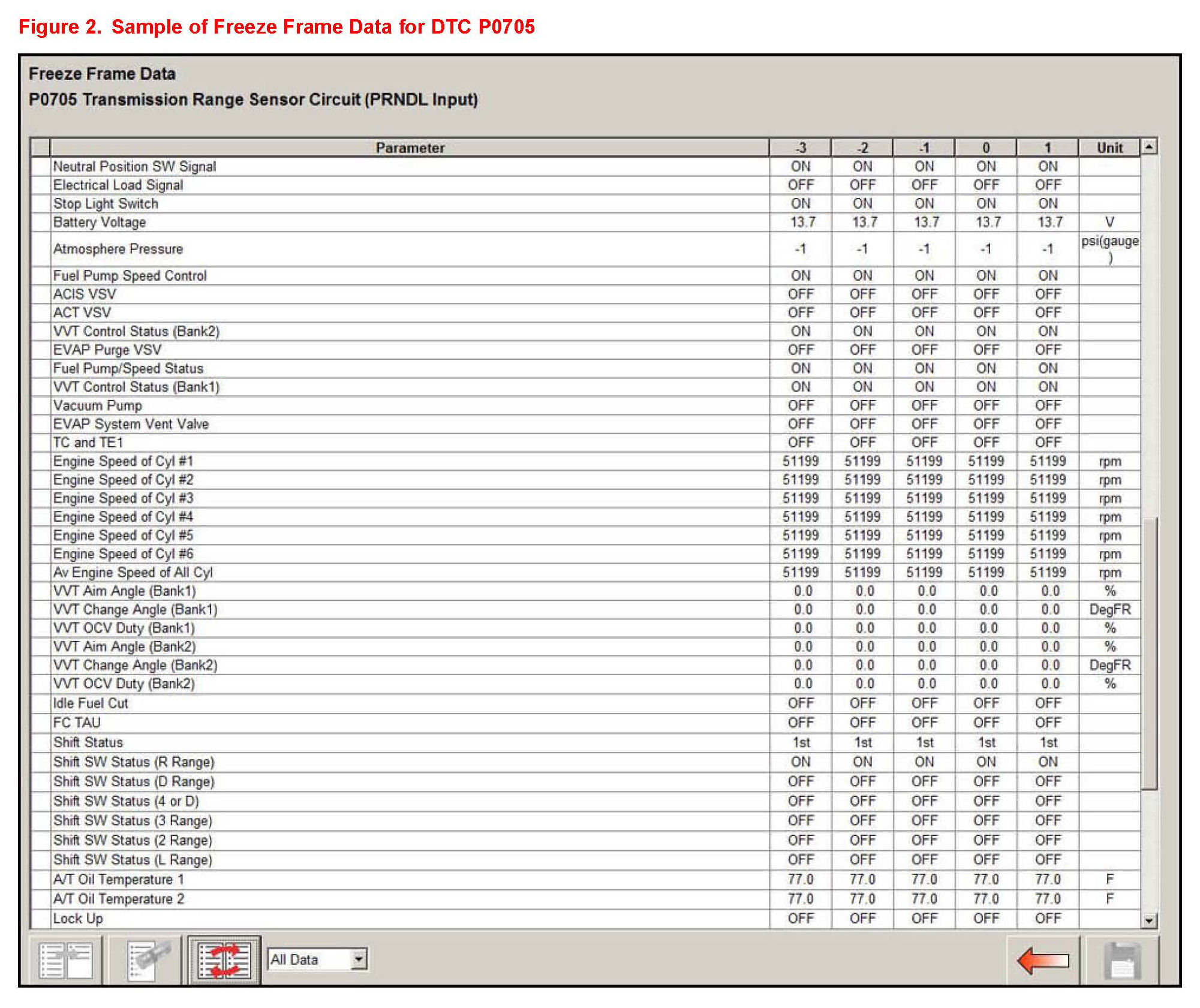Click the red back arrow button

click(x=1043, y=961)
